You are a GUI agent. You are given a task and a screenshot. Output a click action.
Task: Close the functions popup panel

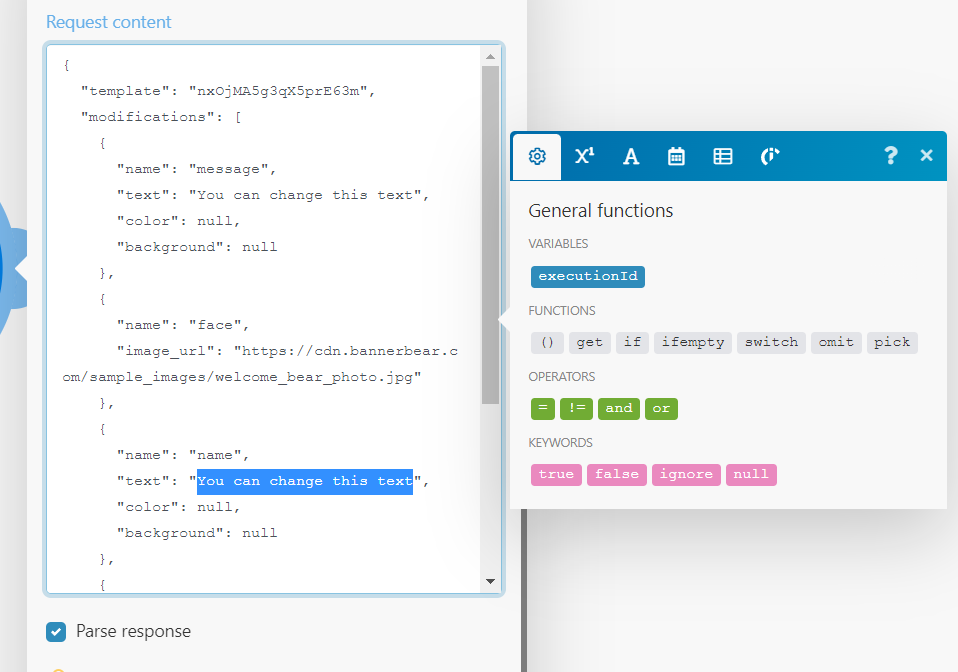926,156
